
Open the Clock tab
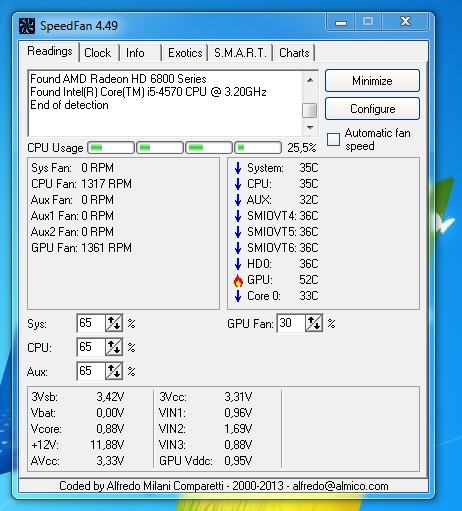click(x=98, y=53)
